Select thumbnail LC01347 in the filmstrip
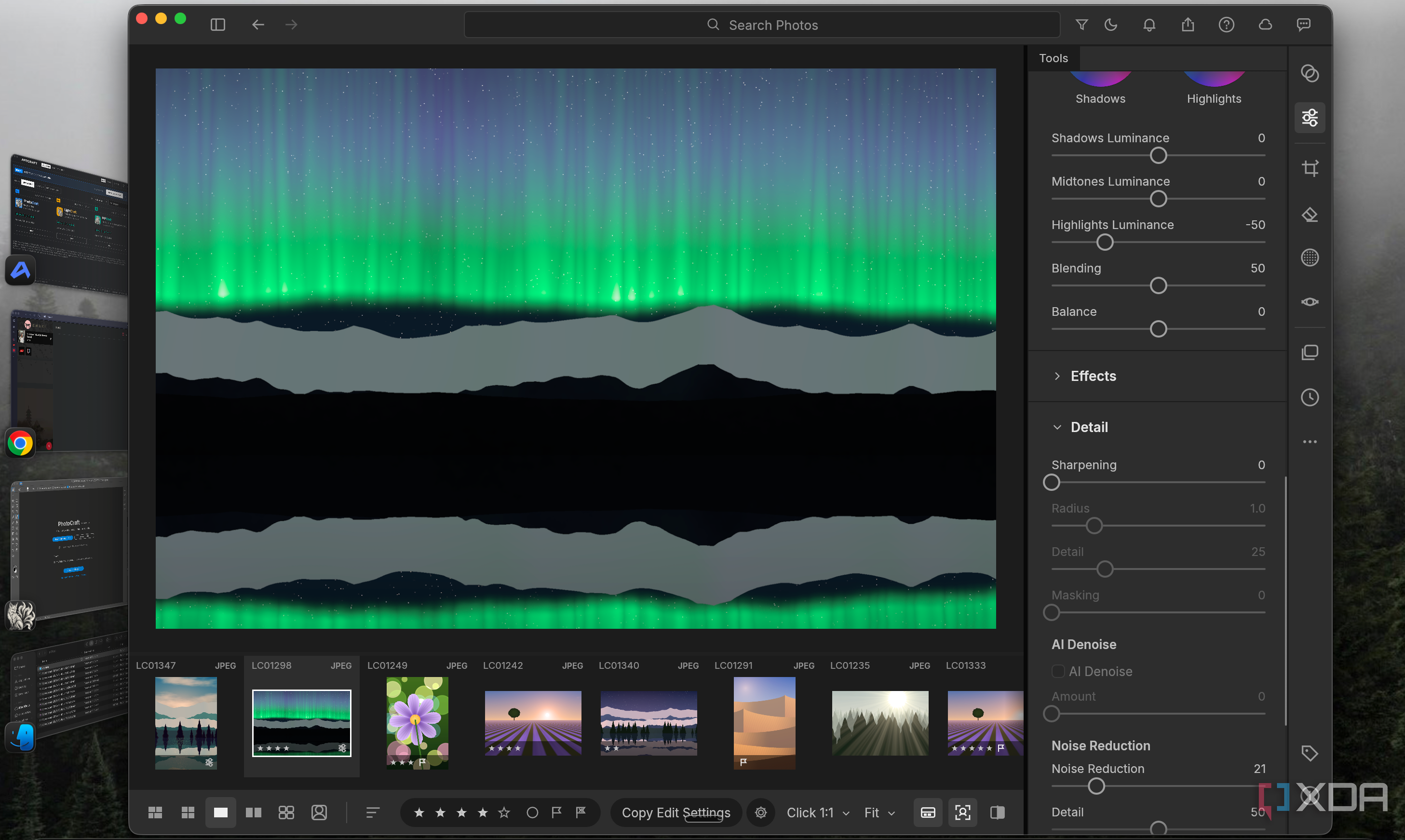This screenshot has height=840, width=1405. tap(186, 723)
